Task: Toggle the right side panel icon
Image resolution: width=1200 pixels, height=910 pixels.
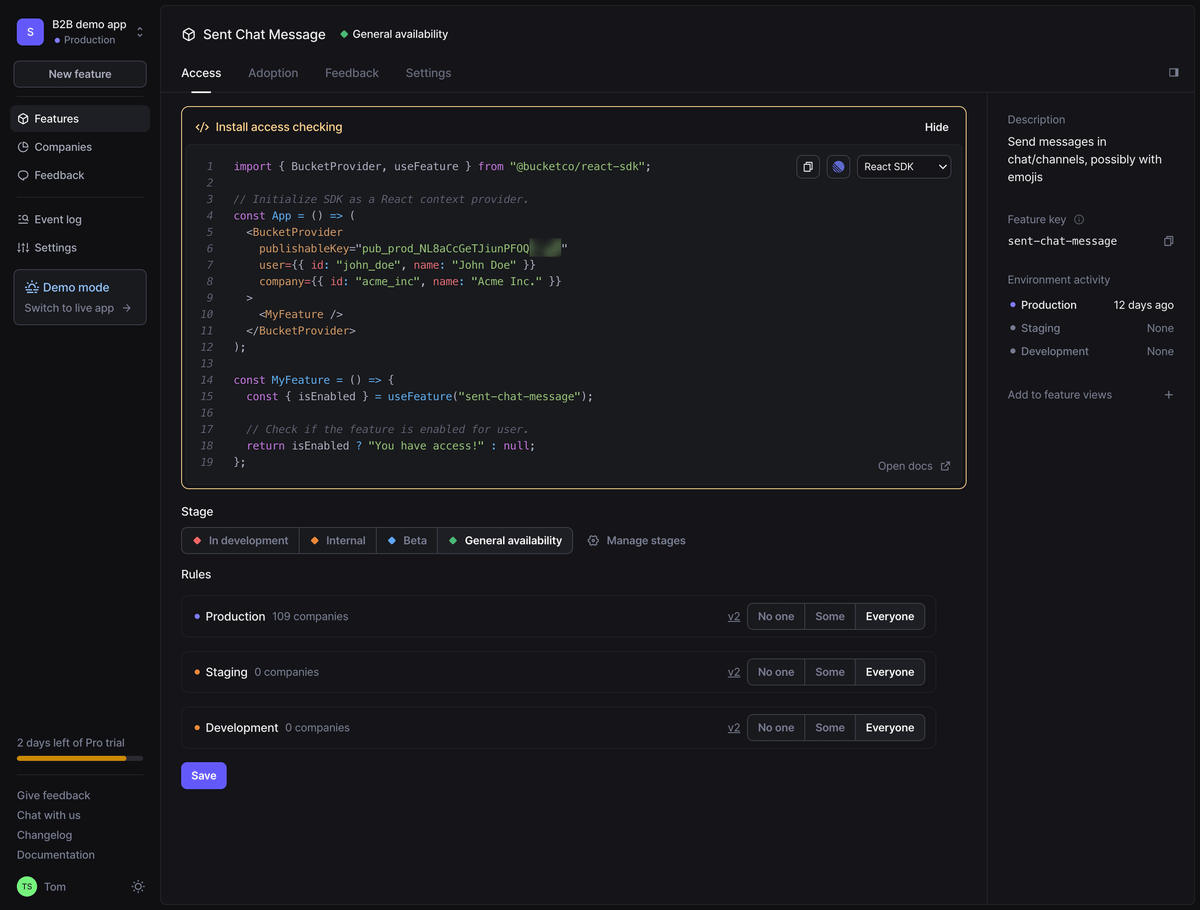Action: tap(1174, 73)
